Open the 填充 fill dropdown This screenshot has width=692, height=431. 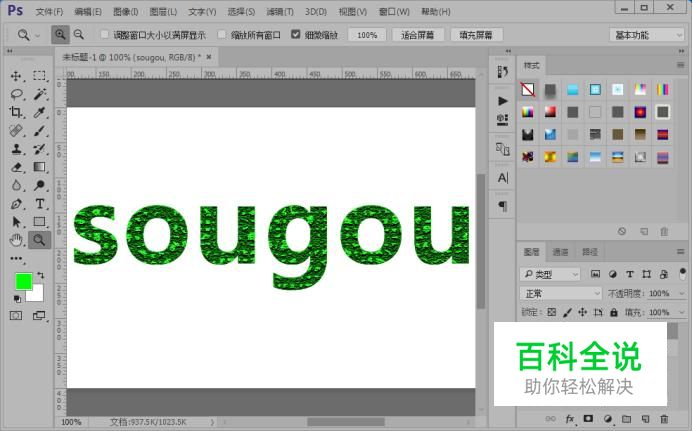[x=681, y=312]
